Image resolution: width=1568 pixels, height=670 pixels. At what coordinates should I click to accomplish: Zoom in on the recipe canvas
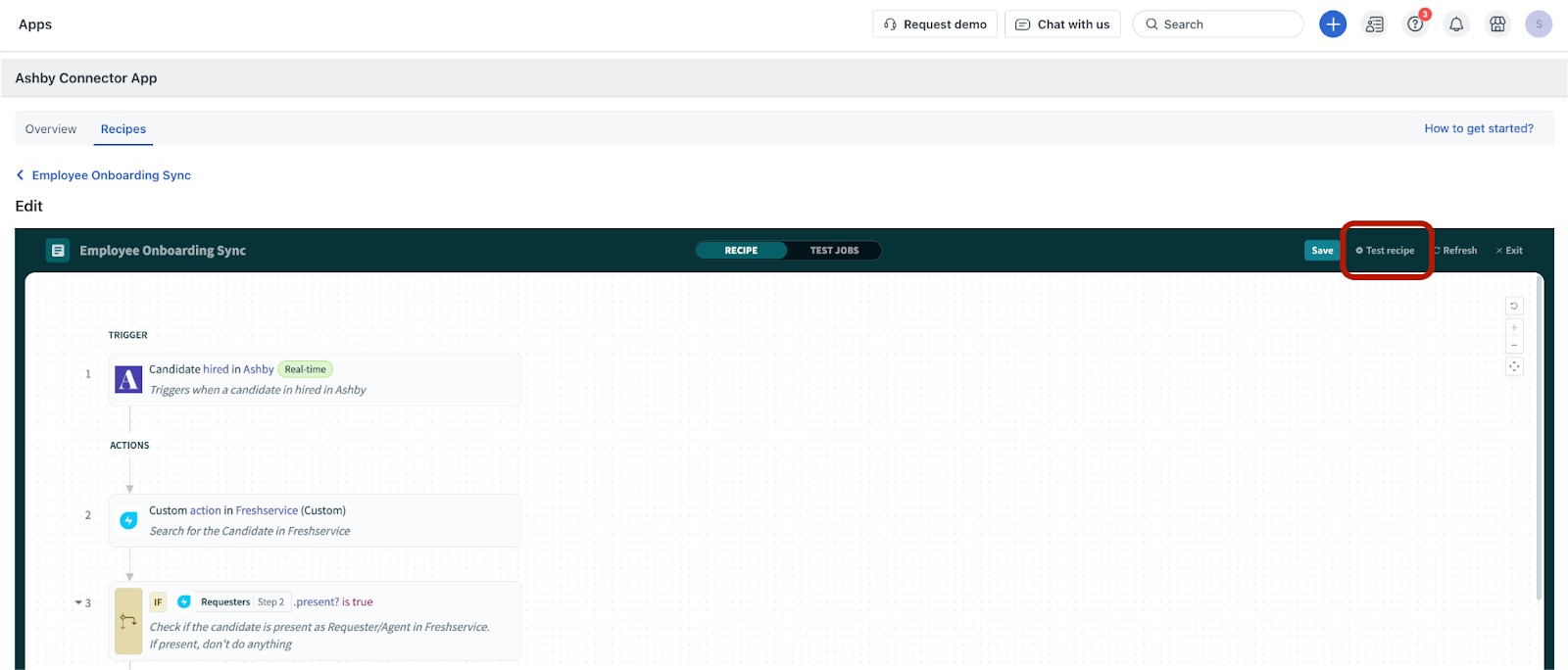[x=1514, y=327]
